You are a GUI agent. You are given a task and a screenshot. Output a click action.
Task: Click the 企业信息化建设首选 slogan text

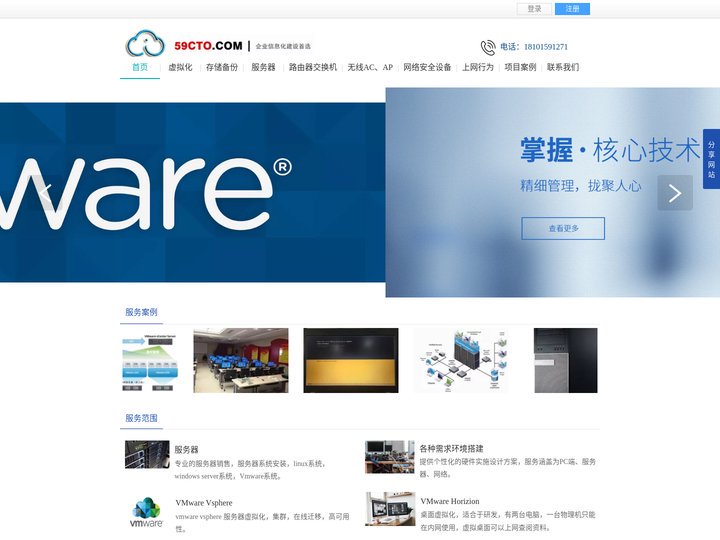click(283, 46)
